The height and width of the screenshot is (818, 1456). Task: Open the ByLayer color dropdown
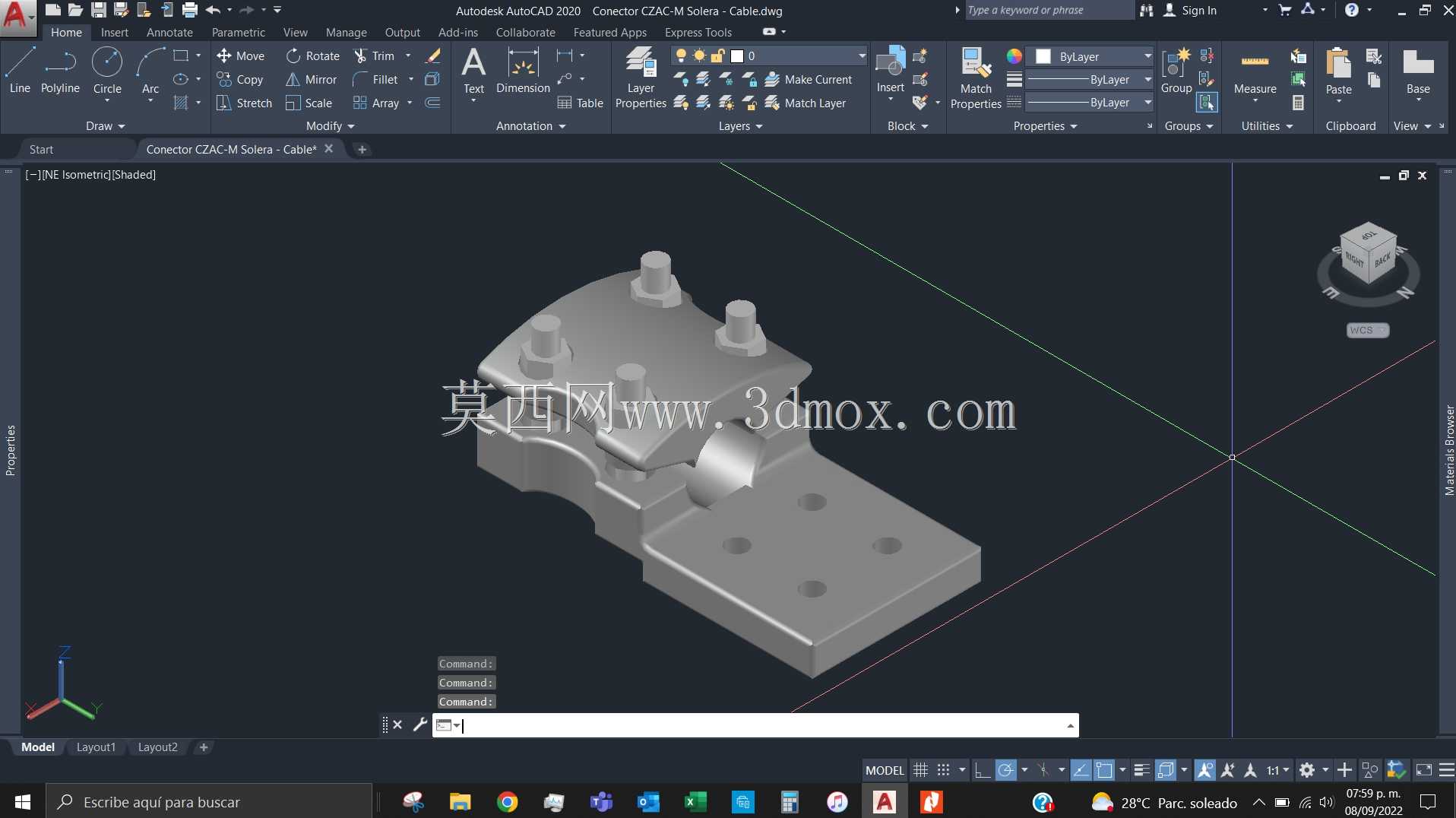click(x=1147, y=56)
